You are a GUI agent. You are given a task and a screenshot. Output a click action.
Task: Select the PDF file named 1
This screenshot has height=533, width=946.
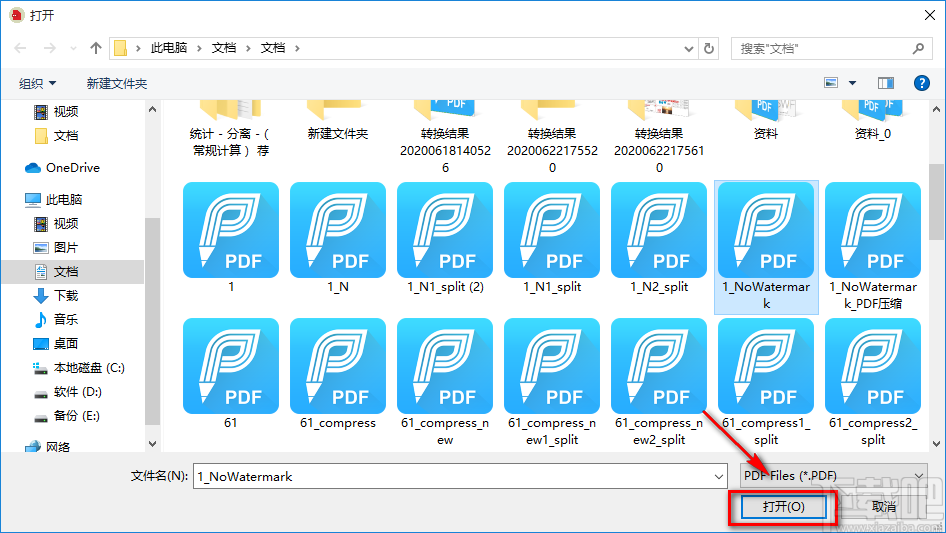(x=230, y=238)
